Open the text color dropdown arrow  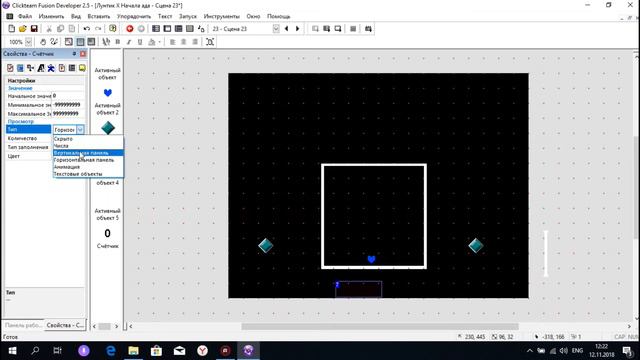159,42
